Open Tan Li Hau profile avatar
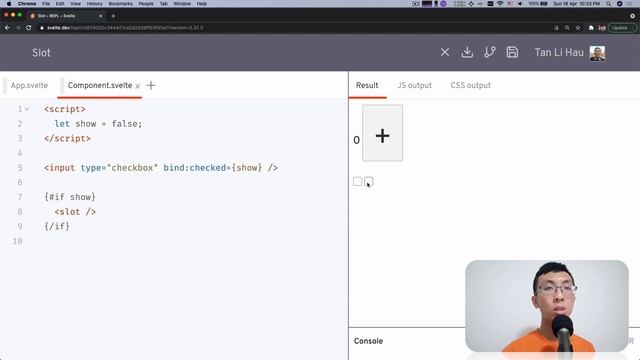The height and width of the screenshot is (360, 640). 597,53
